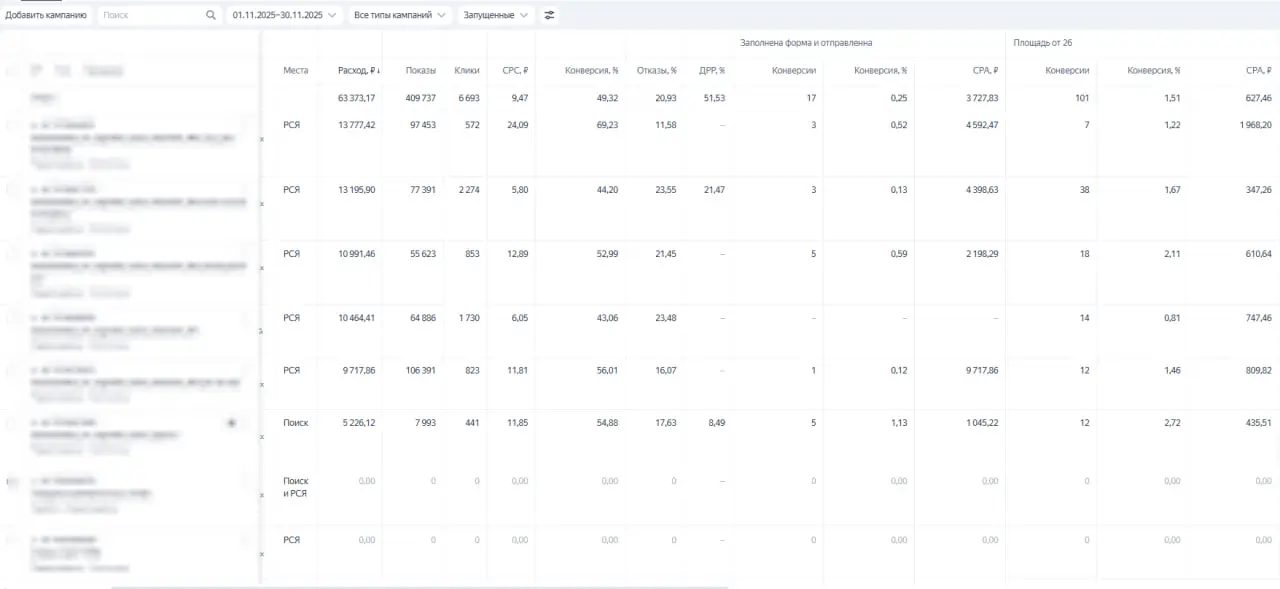Click the Места column header
The width and height of the screenshot is (1280, 589).
[295, 71]
